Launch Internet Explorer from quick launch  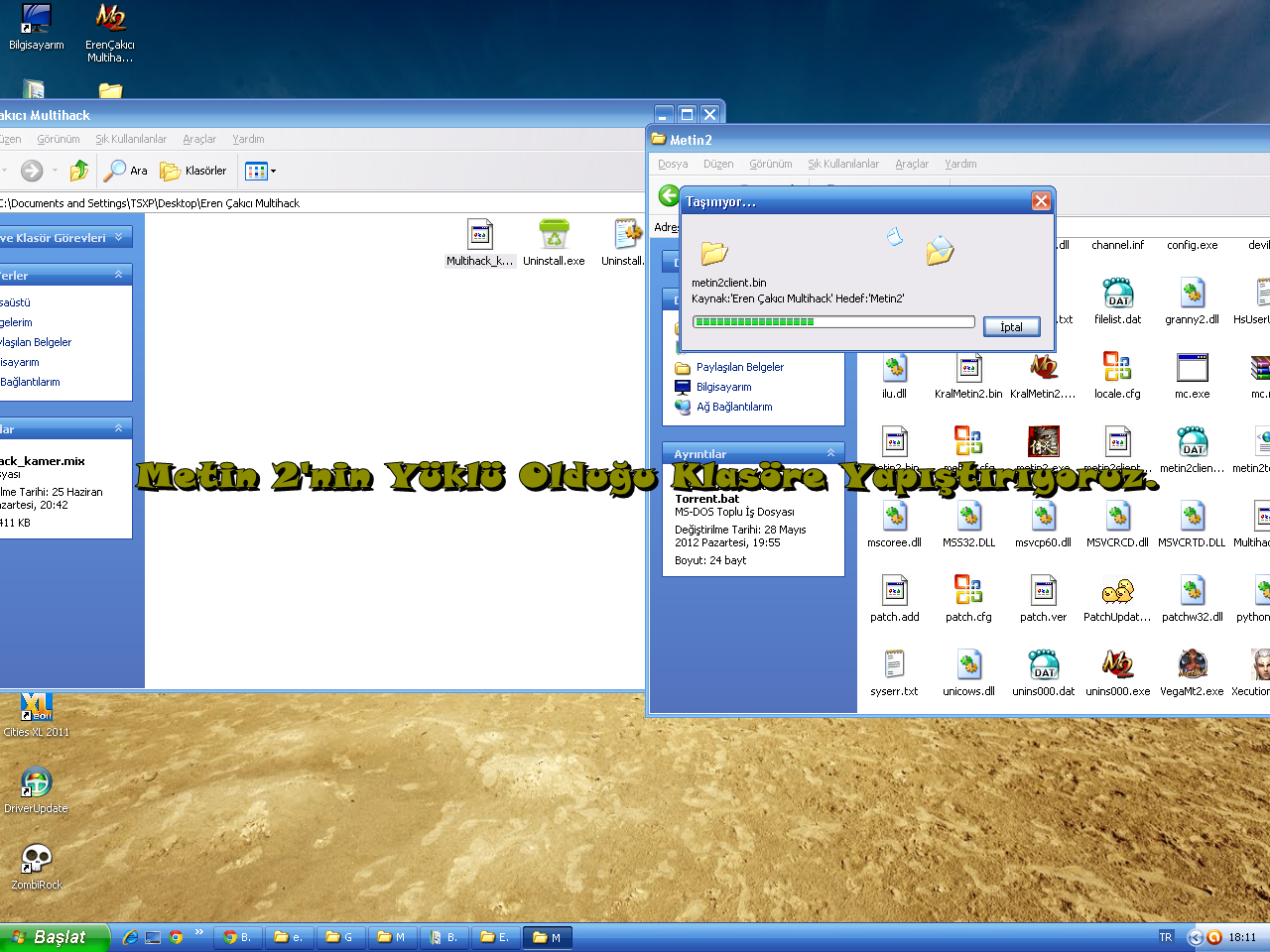click(x=130, y=937)
